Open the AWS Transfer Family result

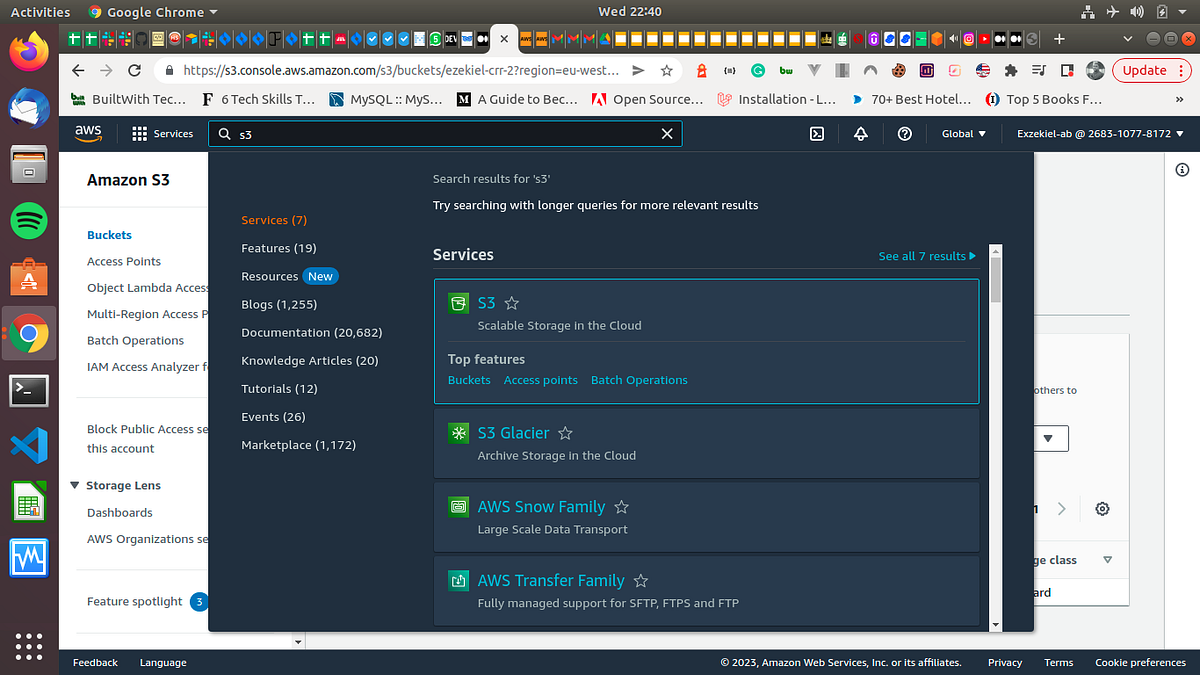click(x=551, y=581)
